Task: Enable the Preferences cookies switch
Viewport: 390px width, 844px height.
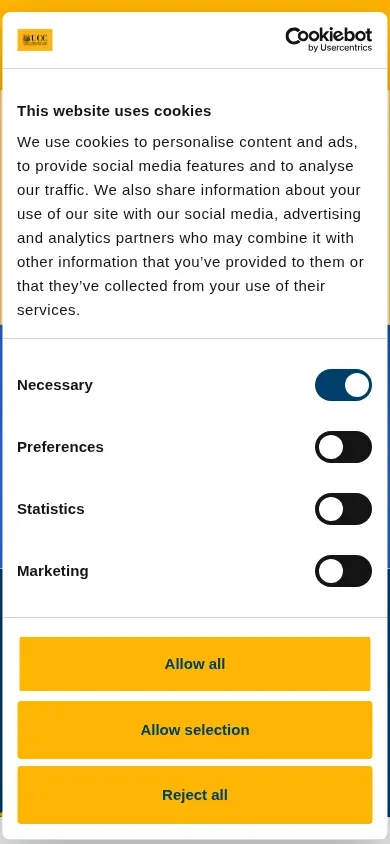Action: click(343, 447)
